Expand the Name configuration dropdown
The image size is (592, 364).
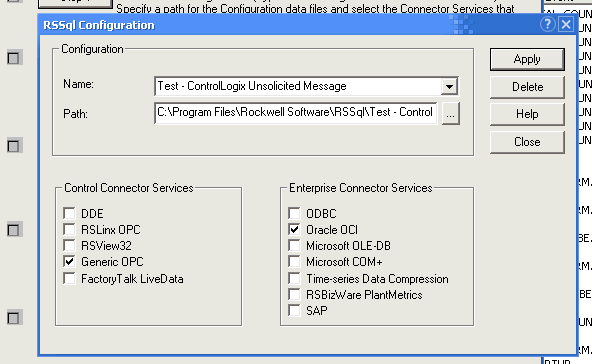tap(449, 86)
